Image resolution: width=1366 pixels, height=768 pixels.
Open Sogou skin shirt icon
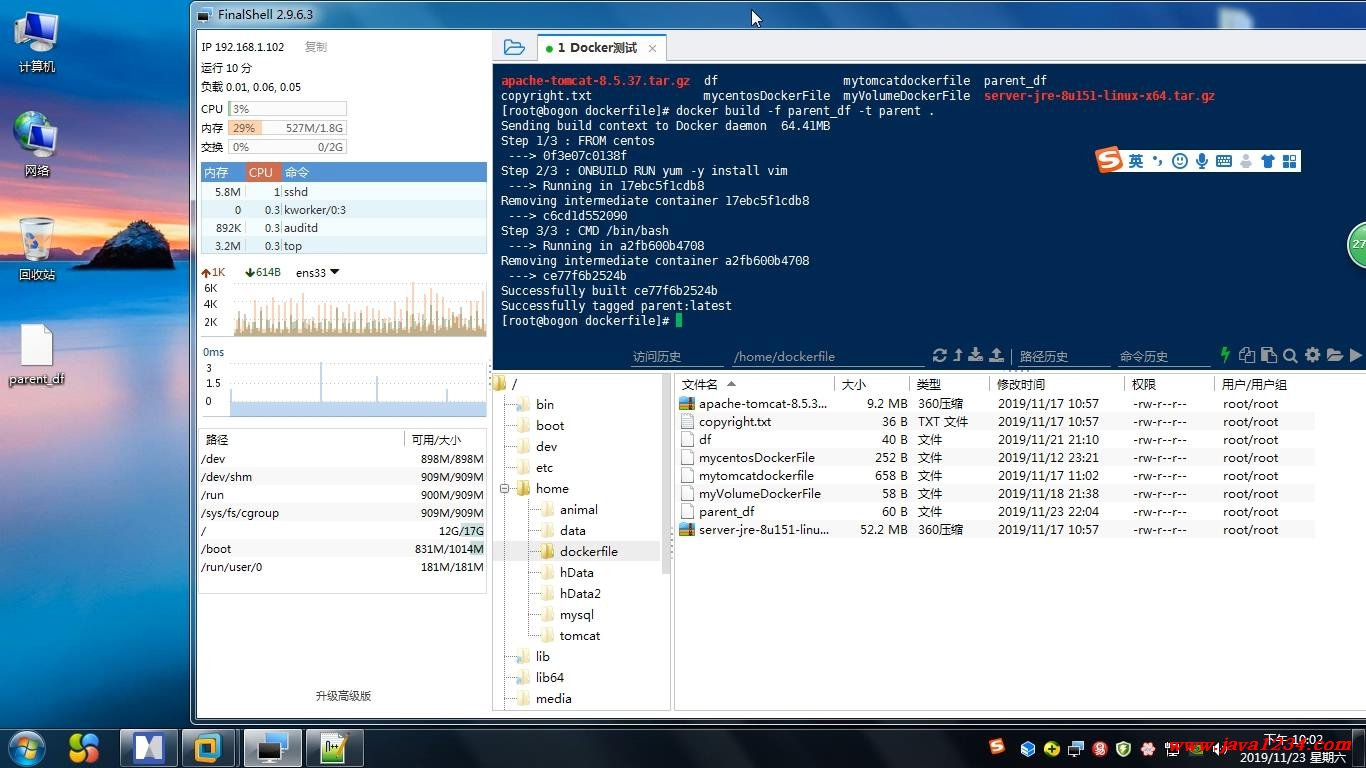pos(1268,161)
